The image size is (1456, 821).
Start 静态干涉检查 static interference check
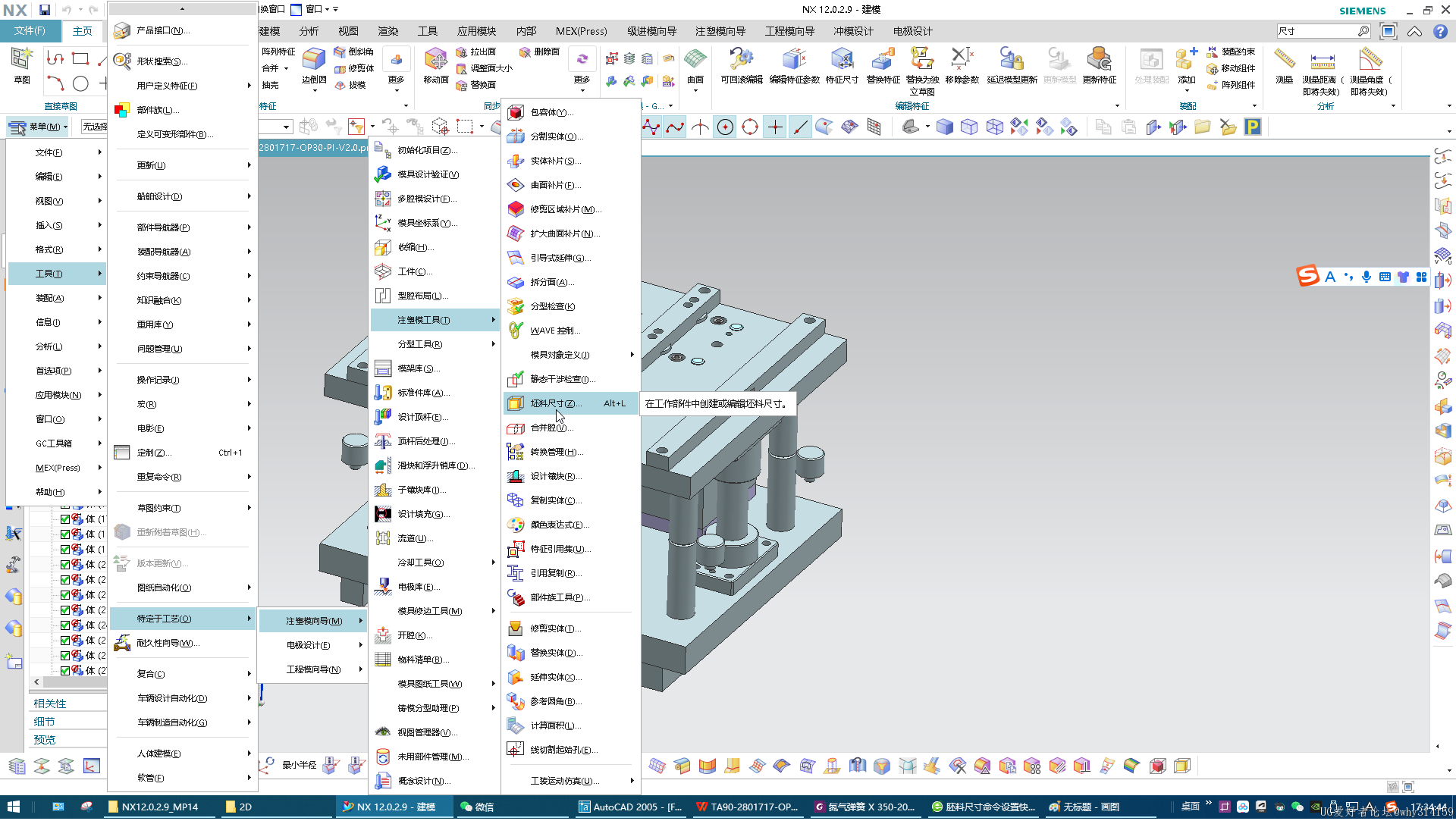[x=570, y=379]
